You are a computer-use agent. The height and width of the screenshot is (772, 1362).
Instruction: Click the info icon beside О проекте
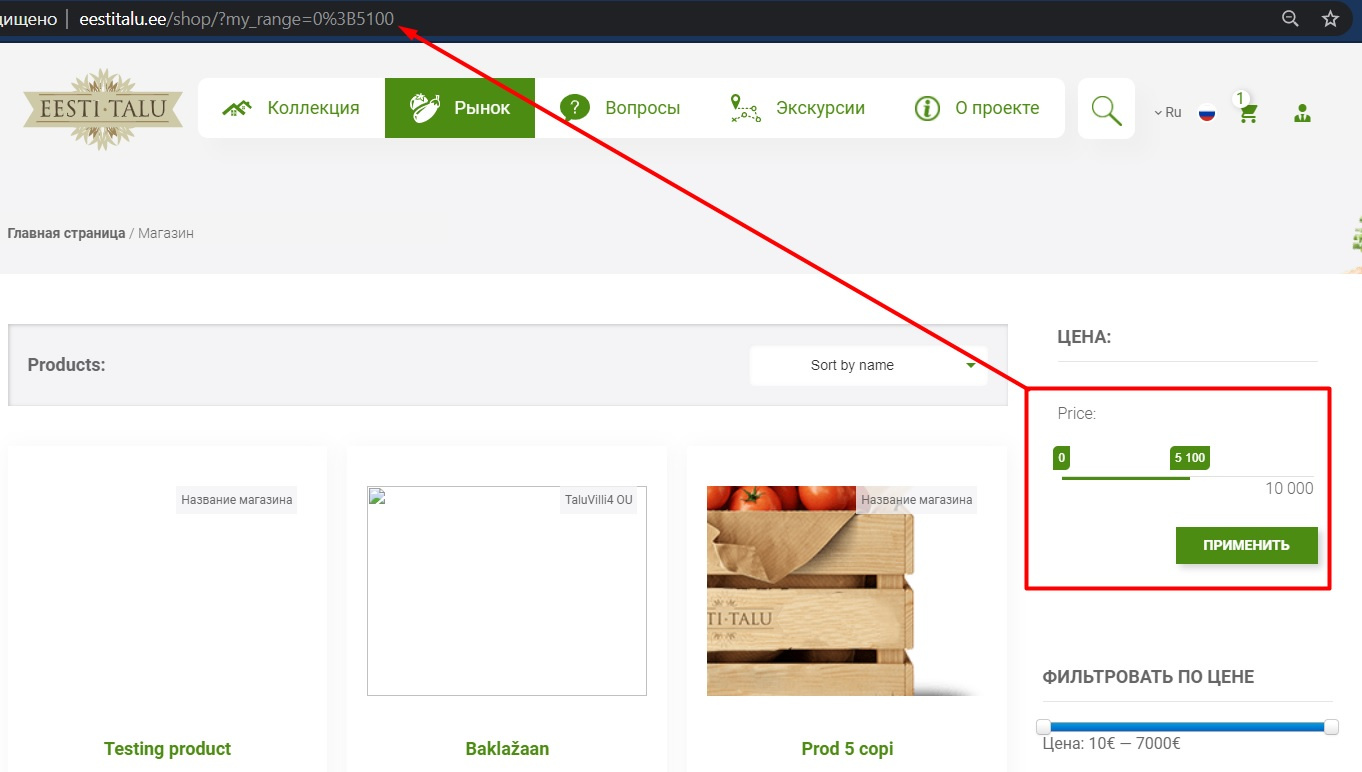pyautogui.click(x=927, y=108)
